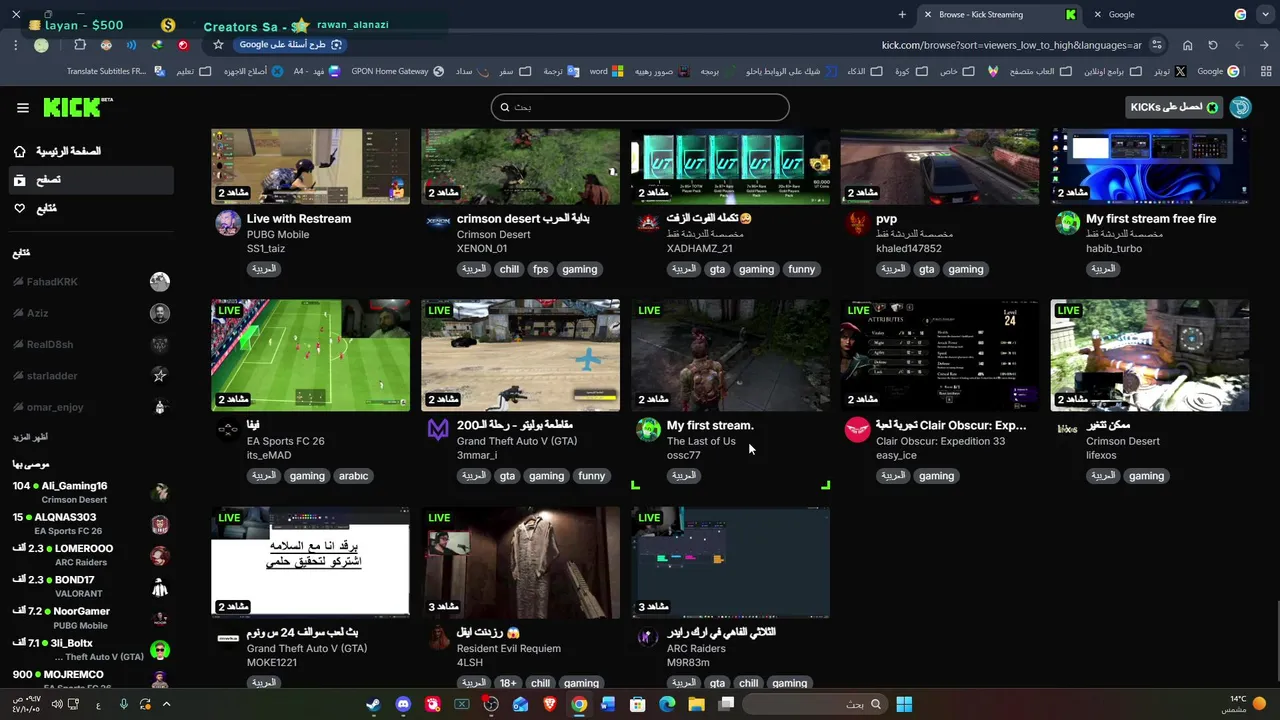Open a new browser tab

902,14
